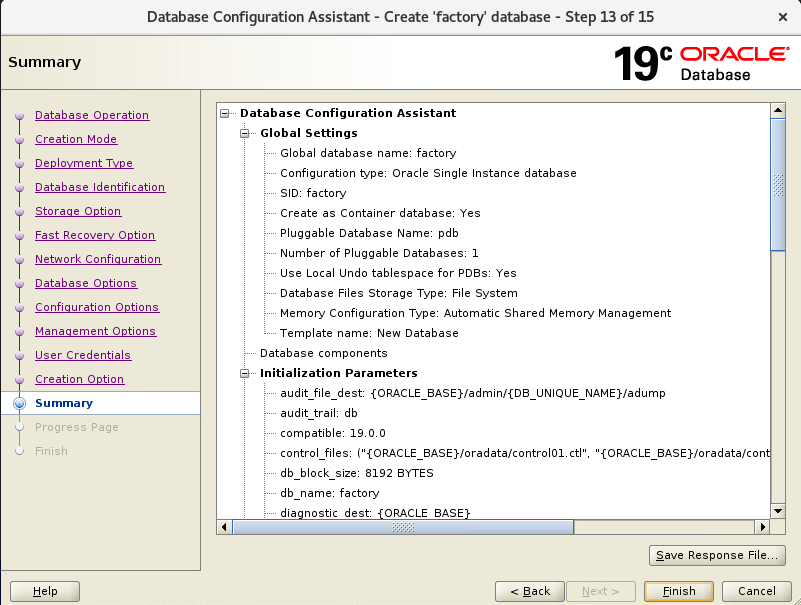
Task: Click the vertical scrollbar up arrow
Action: [778, 110]
